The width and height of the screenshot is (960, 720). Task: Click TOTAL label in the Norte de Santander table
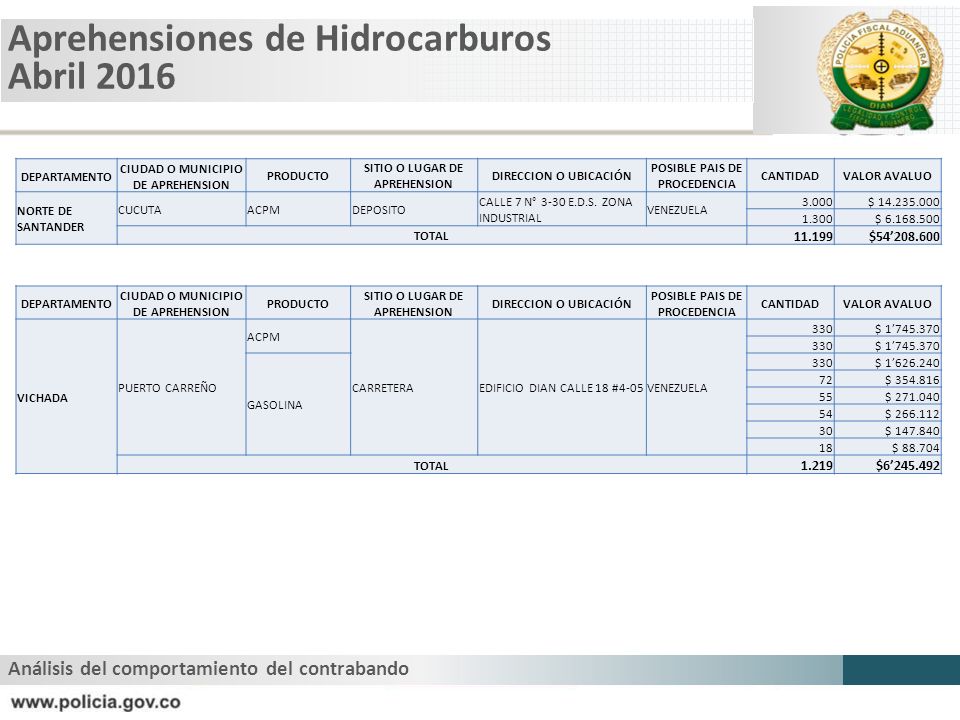pos(431,236)
